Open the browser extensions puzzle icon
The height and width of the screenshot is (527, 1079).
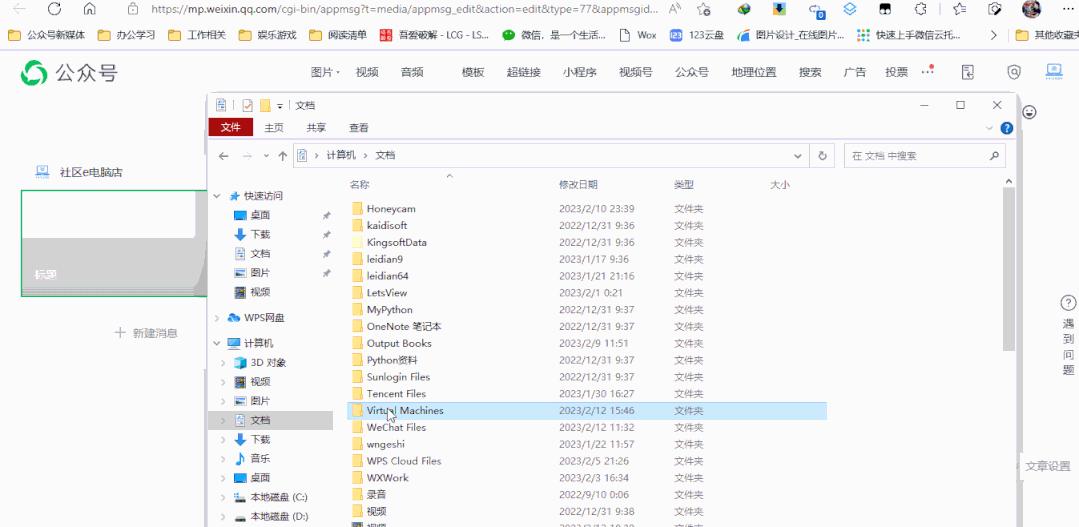[x=921, y=9]
